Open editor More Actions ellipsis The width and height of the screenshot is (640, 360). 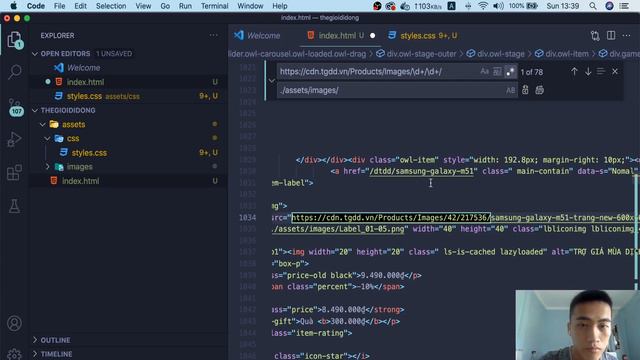pyautogui.click(x=627, y=36)
